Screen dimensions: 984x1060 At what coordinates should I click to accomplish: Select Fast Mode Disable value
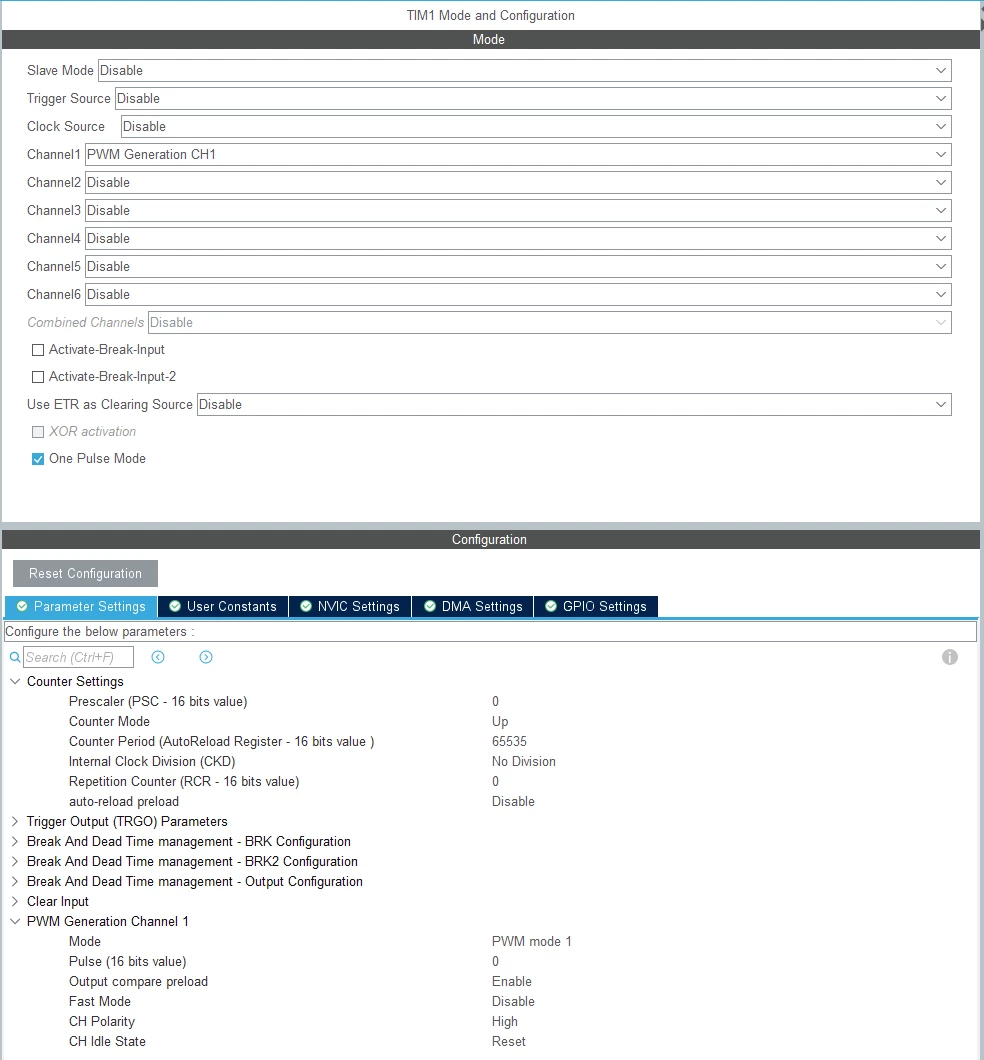[513, 1002]
